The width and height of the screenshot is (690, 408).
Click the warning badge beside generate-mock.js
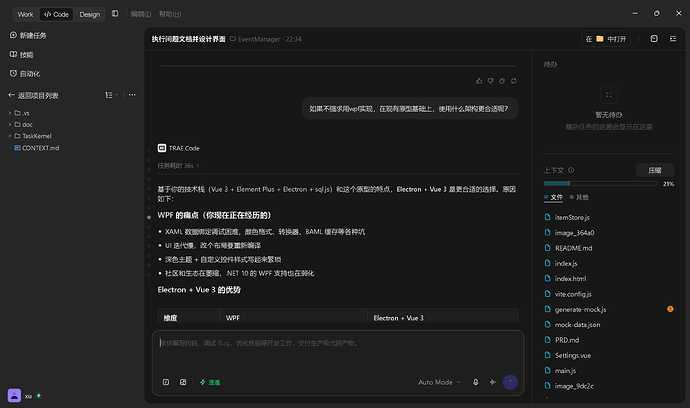coord(670,309)
